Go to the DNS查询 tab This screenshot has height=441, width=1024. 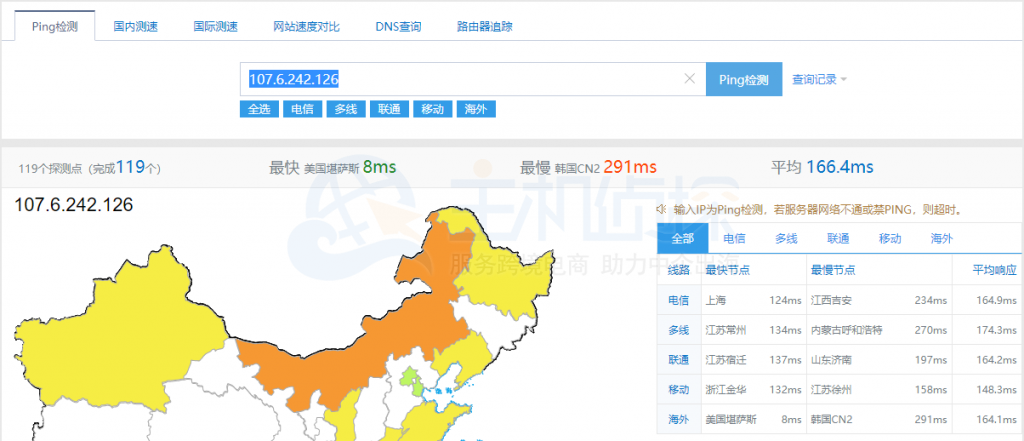click(399, 26)
